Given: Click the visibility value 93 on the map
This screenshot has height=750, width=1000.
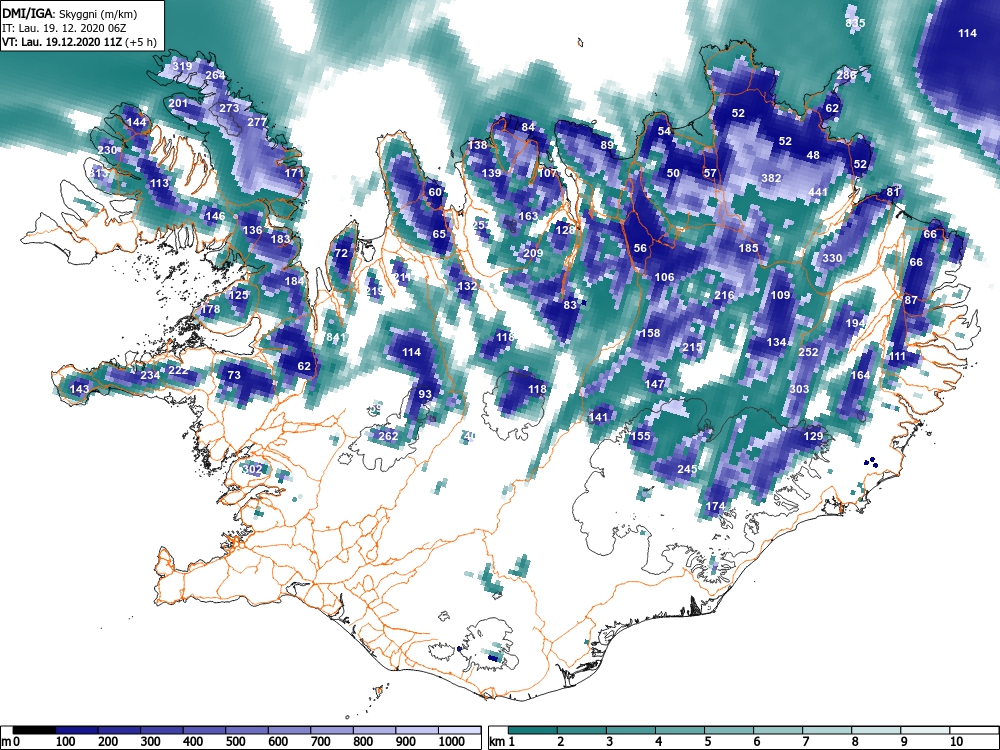Looking at the screenshot, I should click(x=425, y=395).
